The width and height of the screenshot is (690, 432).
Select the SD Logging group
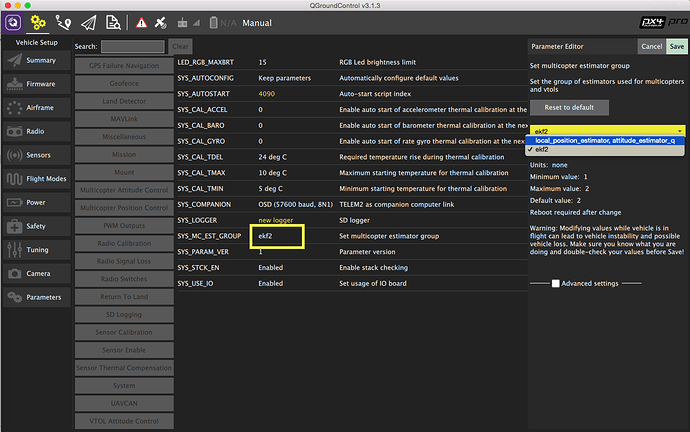point(124,315)
